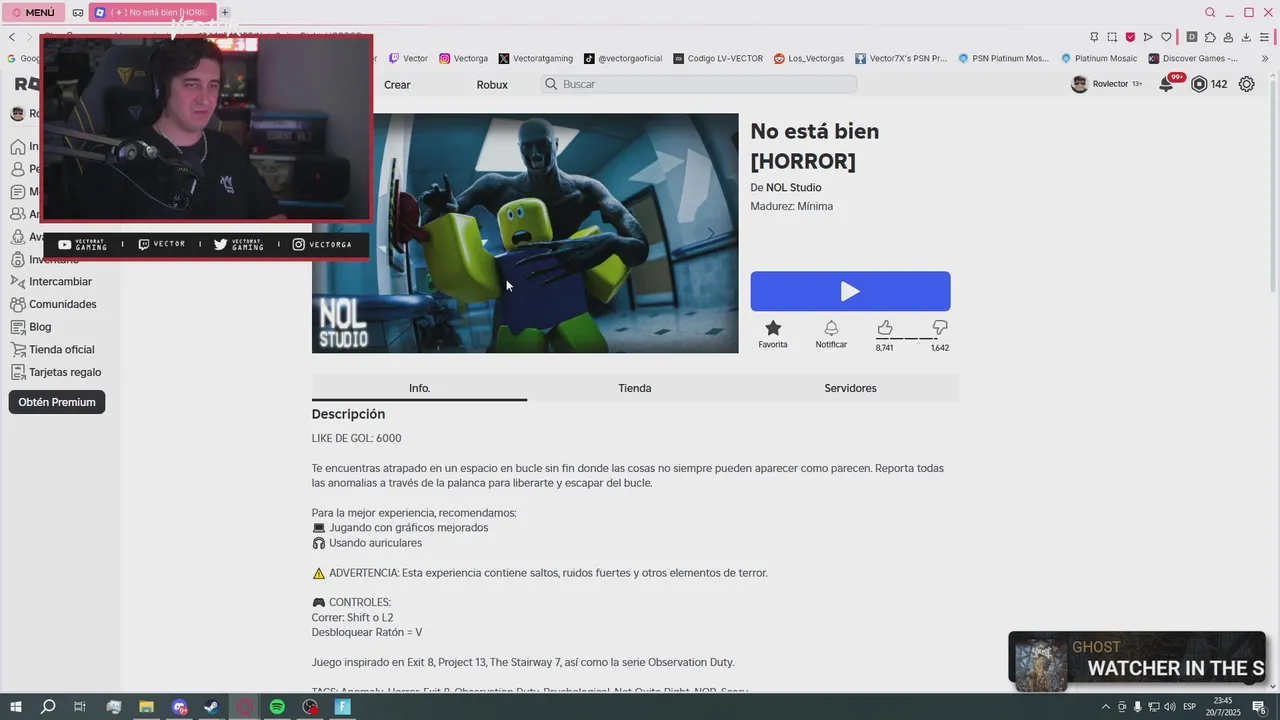Add page to bookmarks heart icon
This screenshot has width=1280, height=720.
click(1166, 37)
